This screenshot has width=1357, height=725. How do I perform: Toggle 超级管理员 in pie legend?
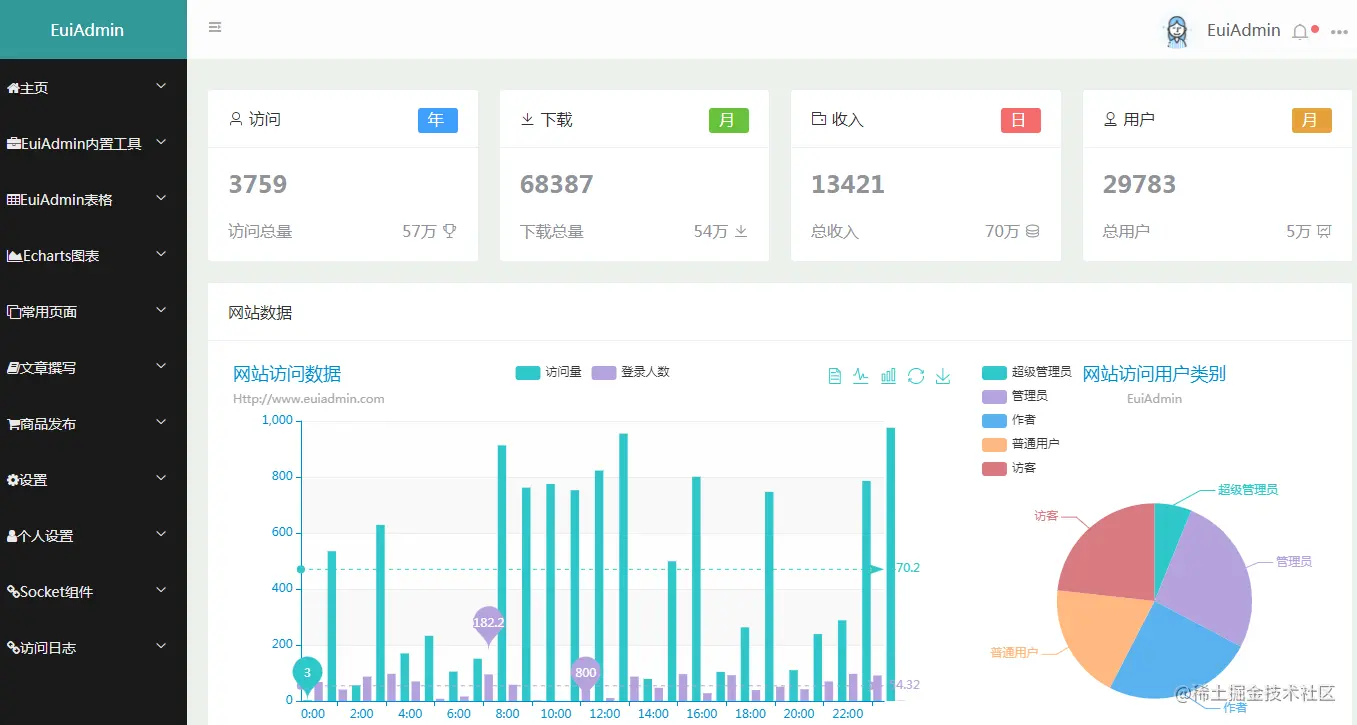pyautogui.click(x=1026, y=372)
